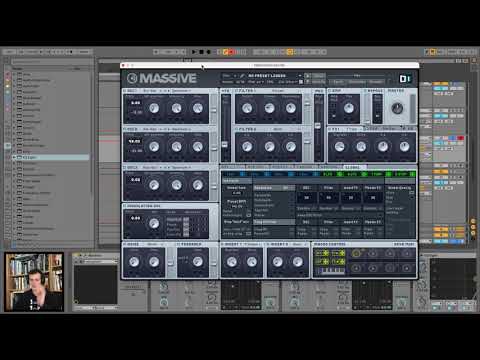Click Filter 1 first knob
480x360 pixels.
tap(247, 108)
